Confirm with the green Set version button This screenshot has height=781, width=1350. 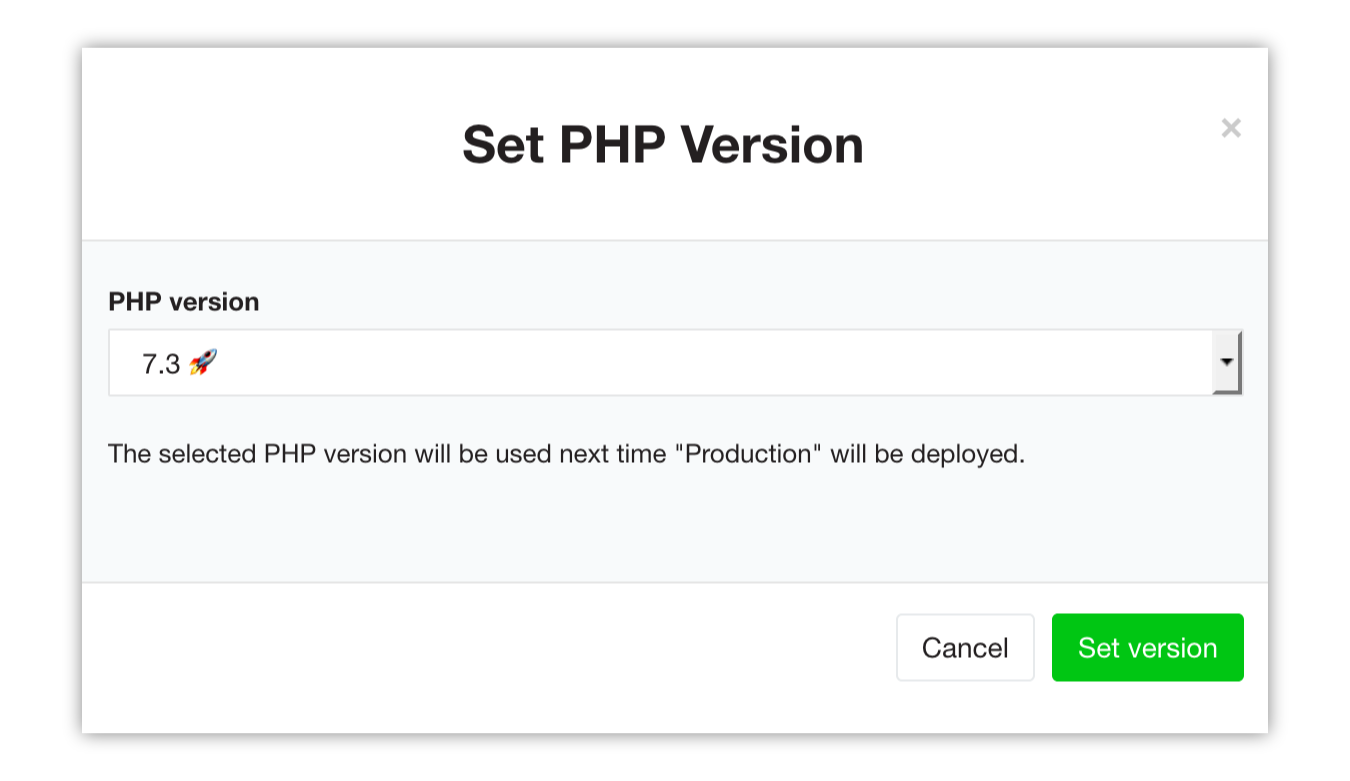[1147, 648]
